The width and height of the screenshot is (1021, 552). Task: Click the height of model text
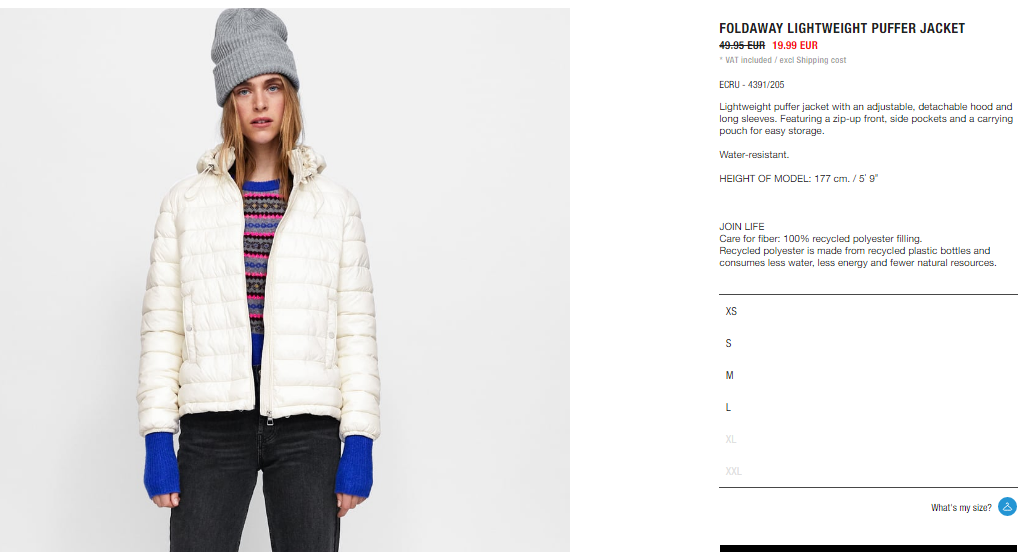(798, 178)
